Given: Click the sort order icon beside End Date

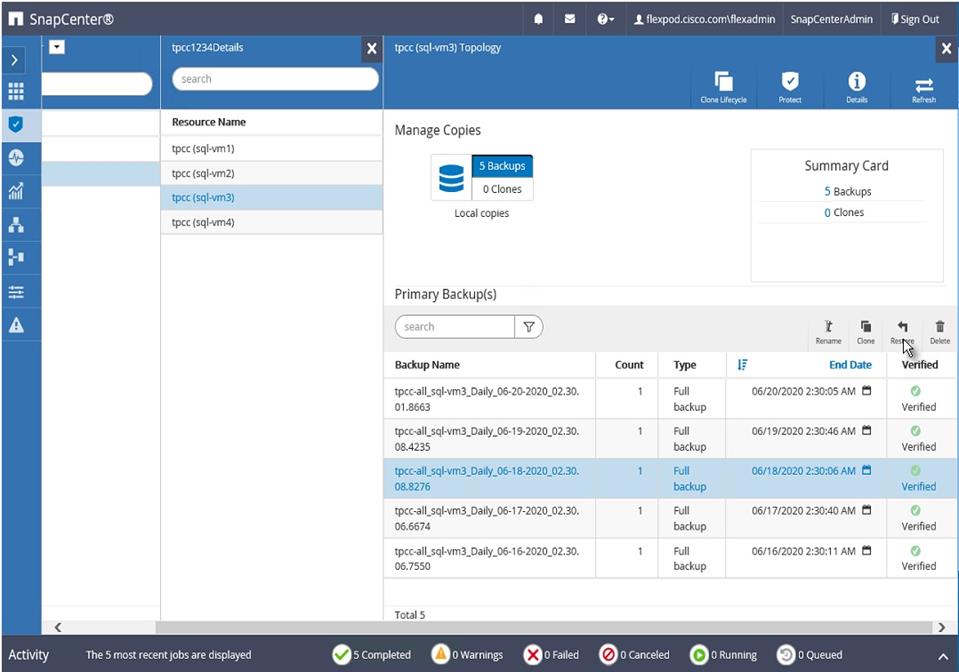Looking at the screenshot, I should [742, 365].
